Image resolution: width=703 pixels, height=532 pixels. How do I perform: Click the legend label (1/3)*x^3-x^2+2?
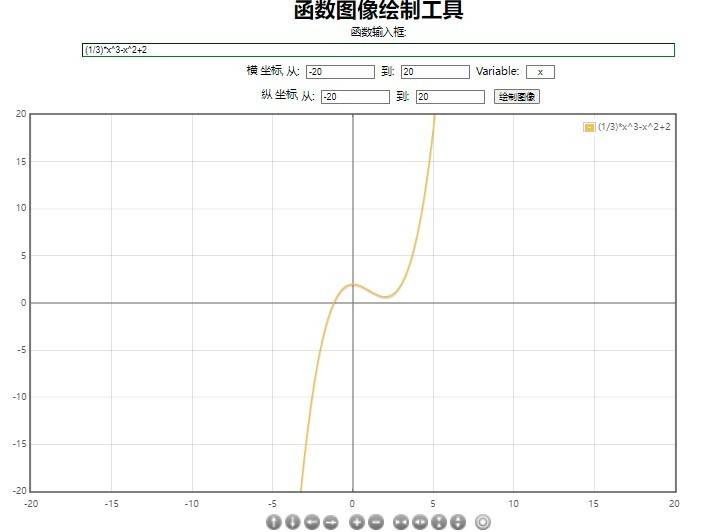tap(634, 127)
